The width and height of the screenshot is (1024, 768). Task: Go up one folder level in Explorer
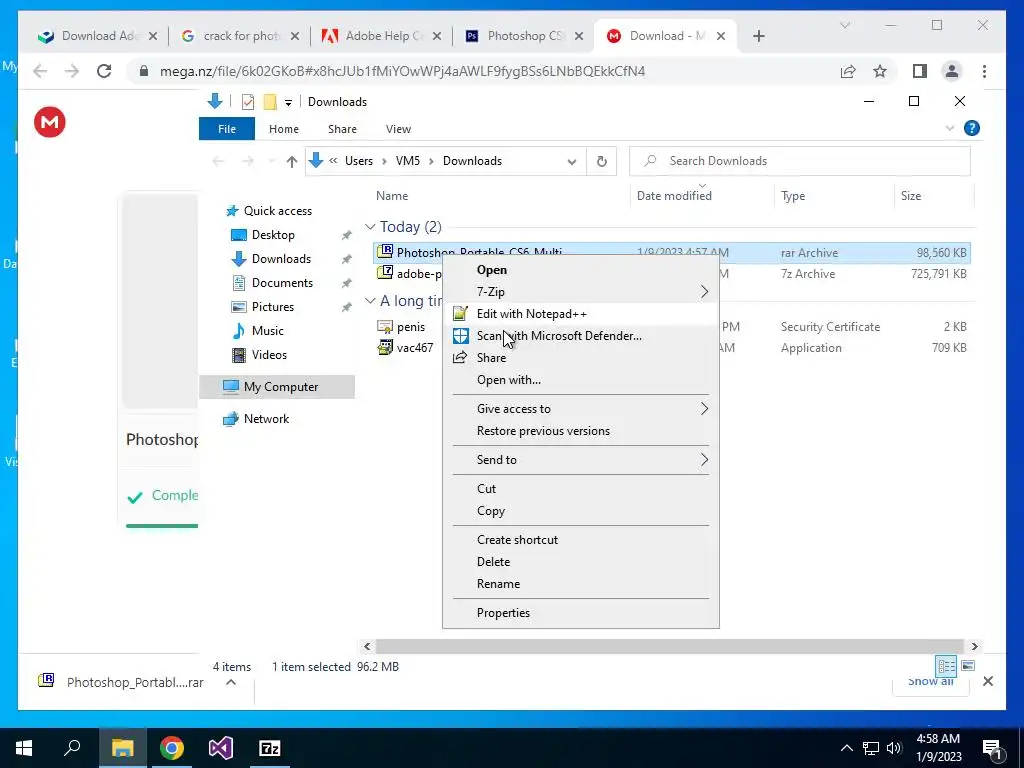(291, 161)
